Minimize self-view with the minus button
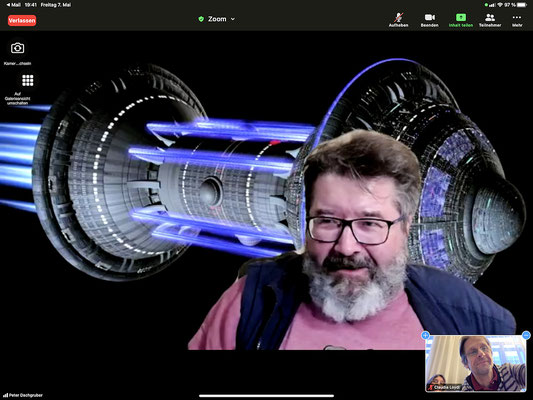Viewport: 533px width, 400px height. click(526, 335)
